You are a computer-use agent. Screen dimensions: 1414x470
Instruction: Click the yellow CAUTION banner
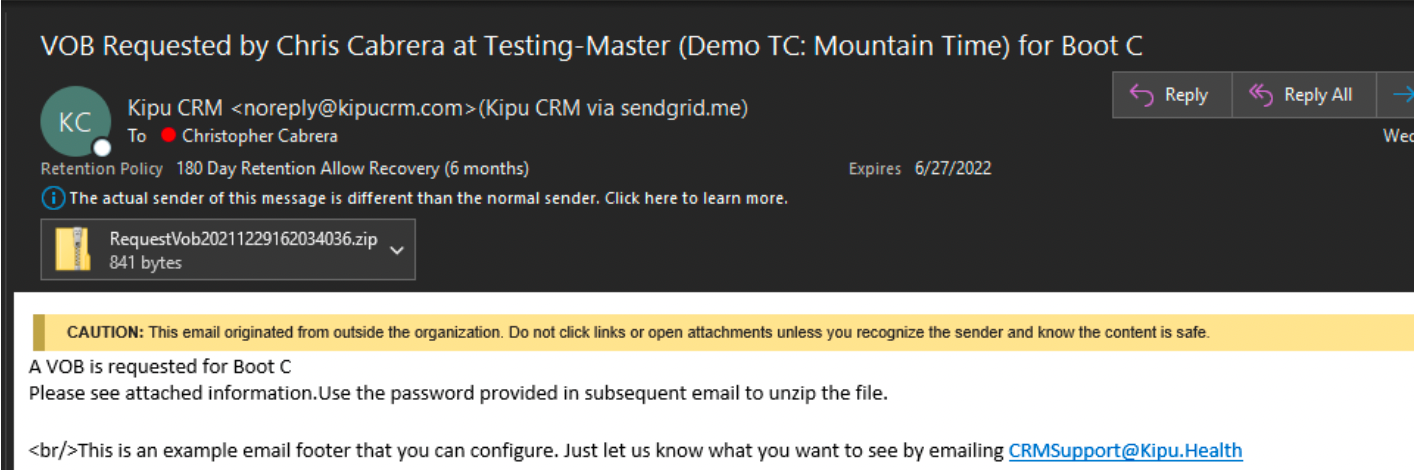[637, 332]
